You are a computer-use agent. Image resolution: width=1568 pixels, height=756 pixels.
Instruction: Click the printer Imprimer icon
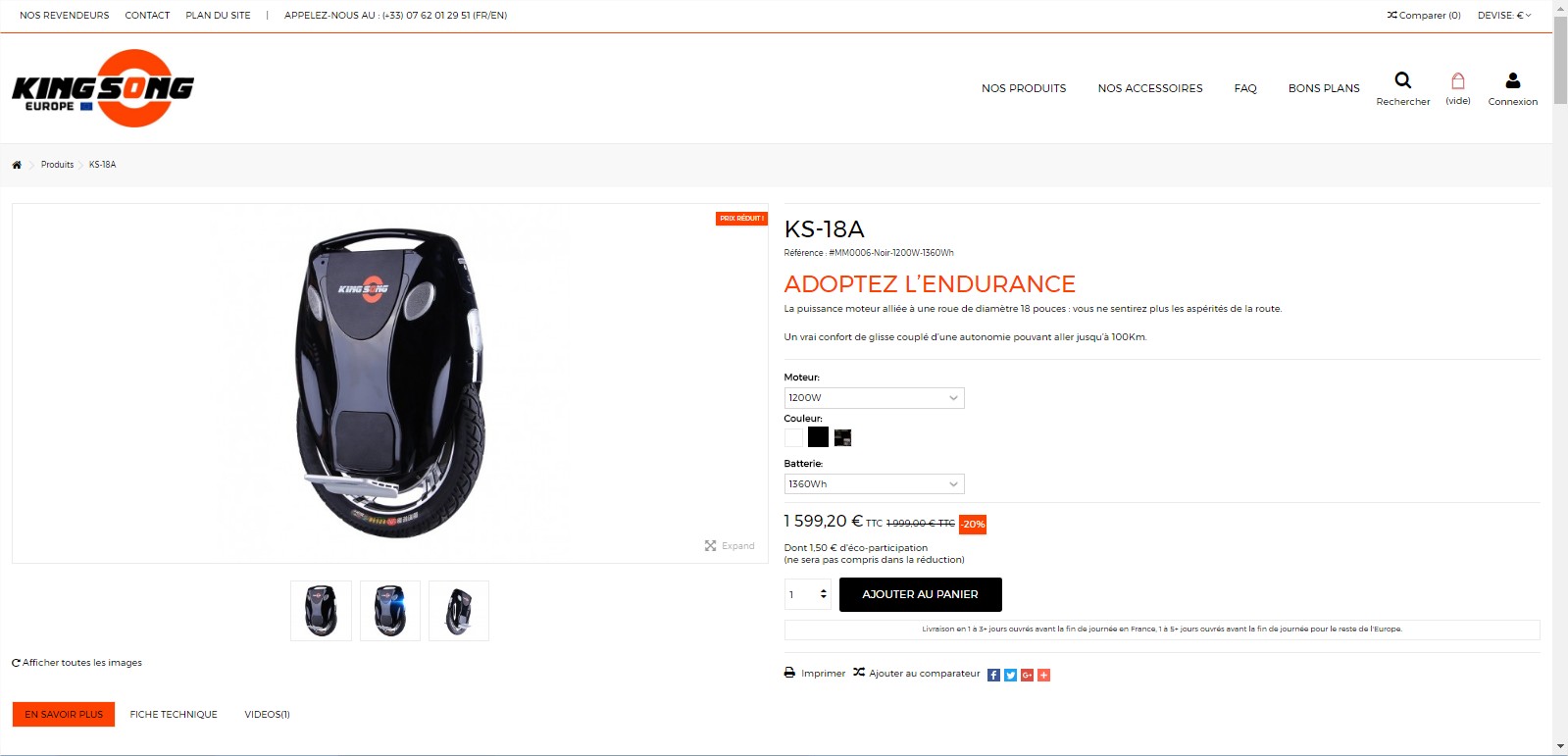[789, 673]
